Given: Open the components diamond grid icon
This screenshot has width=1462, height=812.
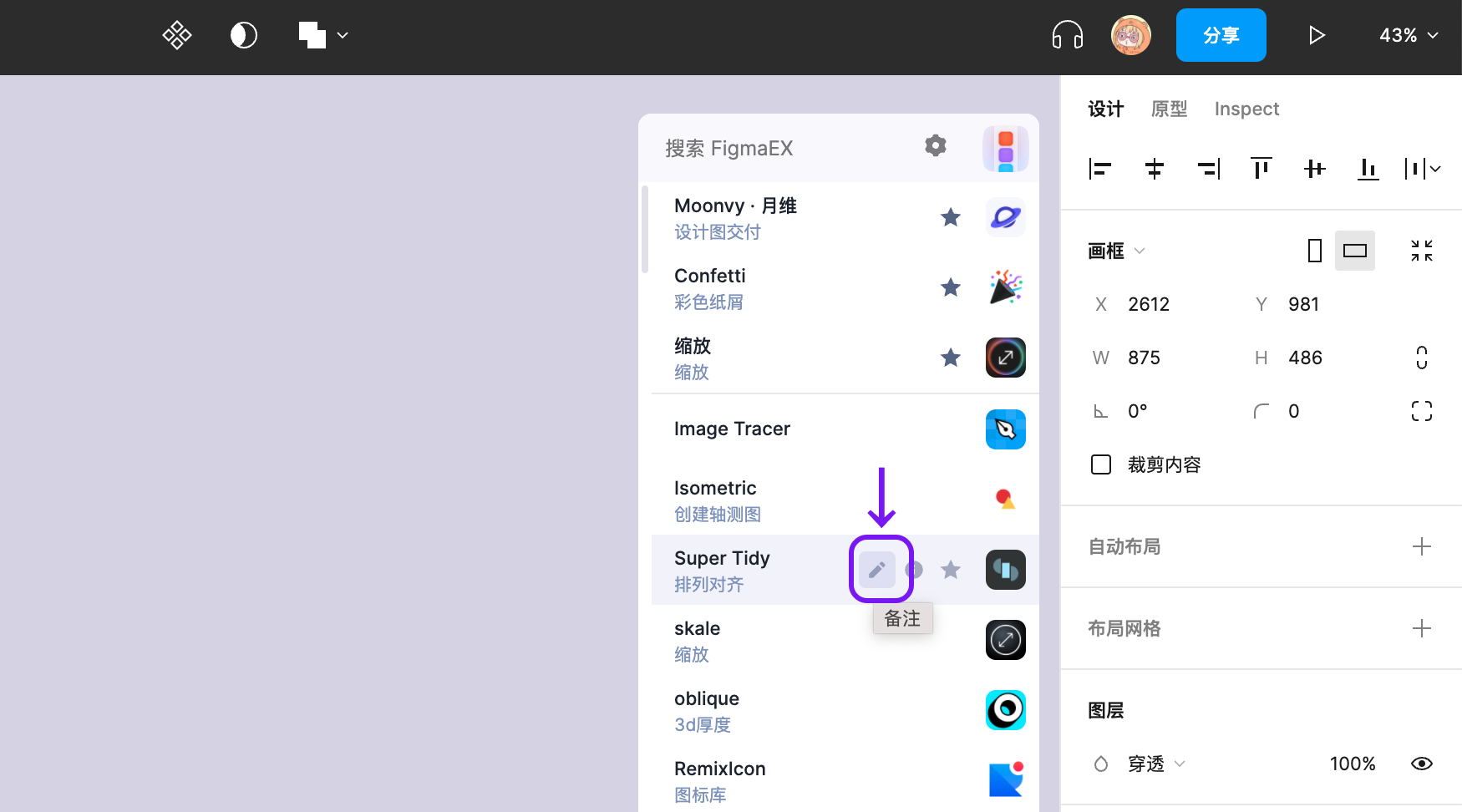Looking at the screenshot, I should pos(177,35).
